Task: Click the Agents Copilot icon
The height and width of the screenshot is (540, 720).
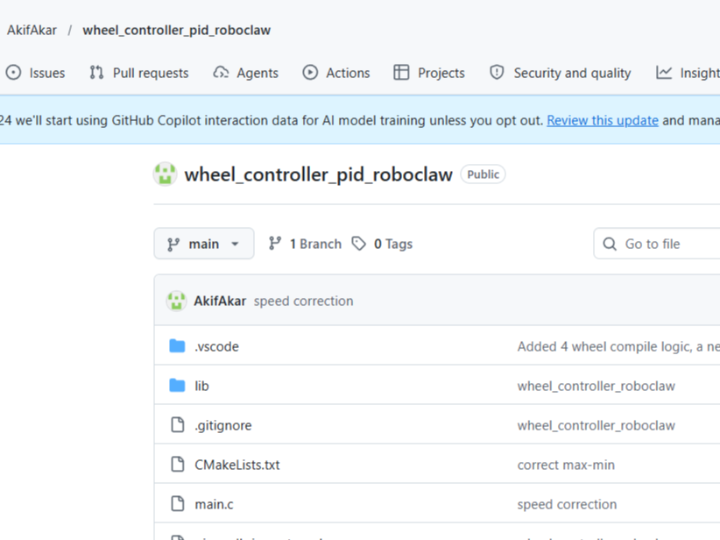Action: tap(221, 73)
